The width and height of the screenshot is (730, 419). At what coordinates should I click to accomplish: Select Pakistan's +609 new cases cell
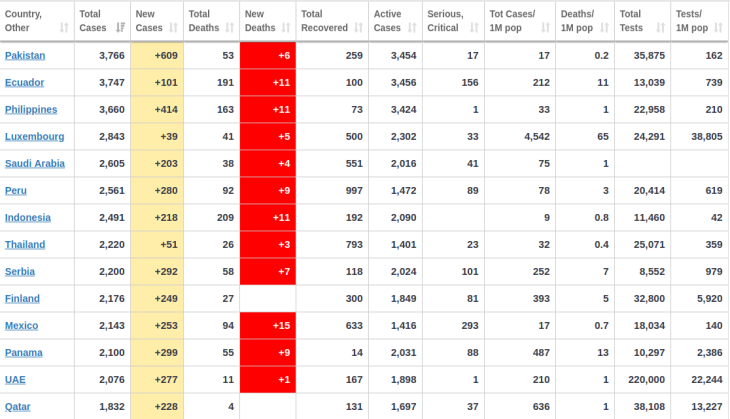(x=157, y=55)
